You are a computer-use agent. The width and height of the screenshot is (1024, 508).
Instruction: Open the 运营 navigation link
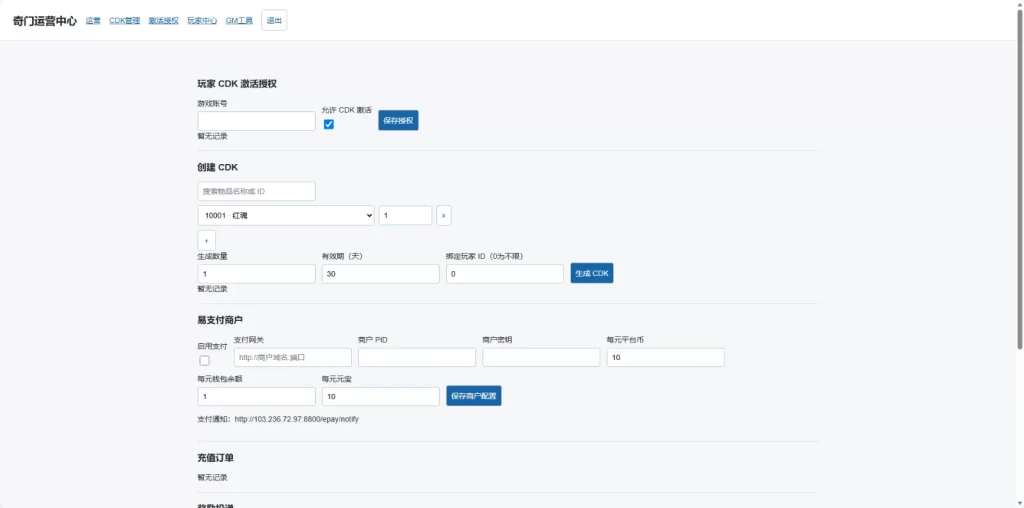tap(93, 20)
